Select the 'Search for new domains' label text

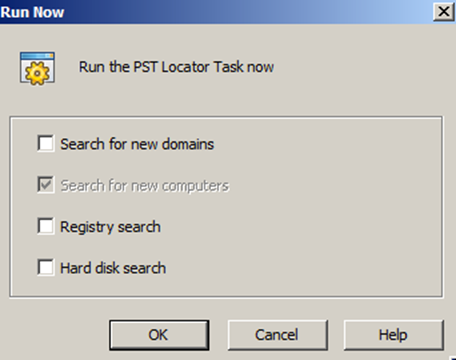[x=137, y=144]
